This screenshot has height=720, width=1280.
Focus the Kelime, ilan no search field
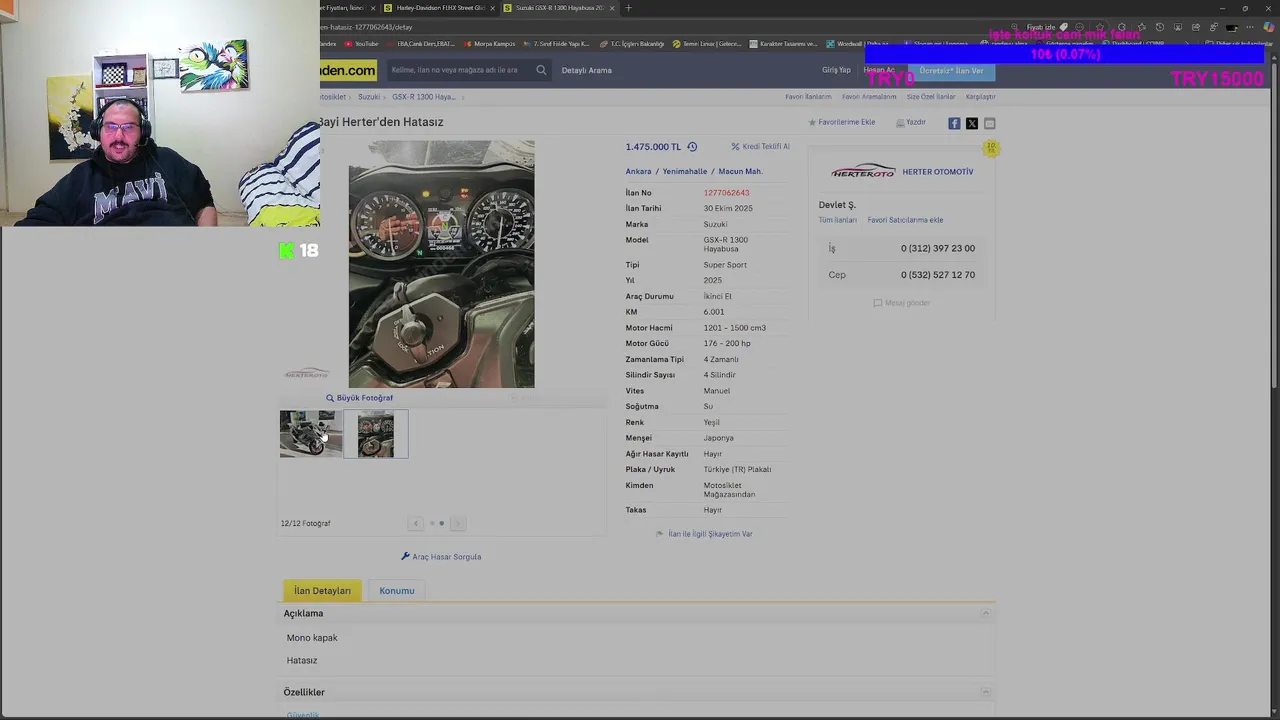pos(460,70)
